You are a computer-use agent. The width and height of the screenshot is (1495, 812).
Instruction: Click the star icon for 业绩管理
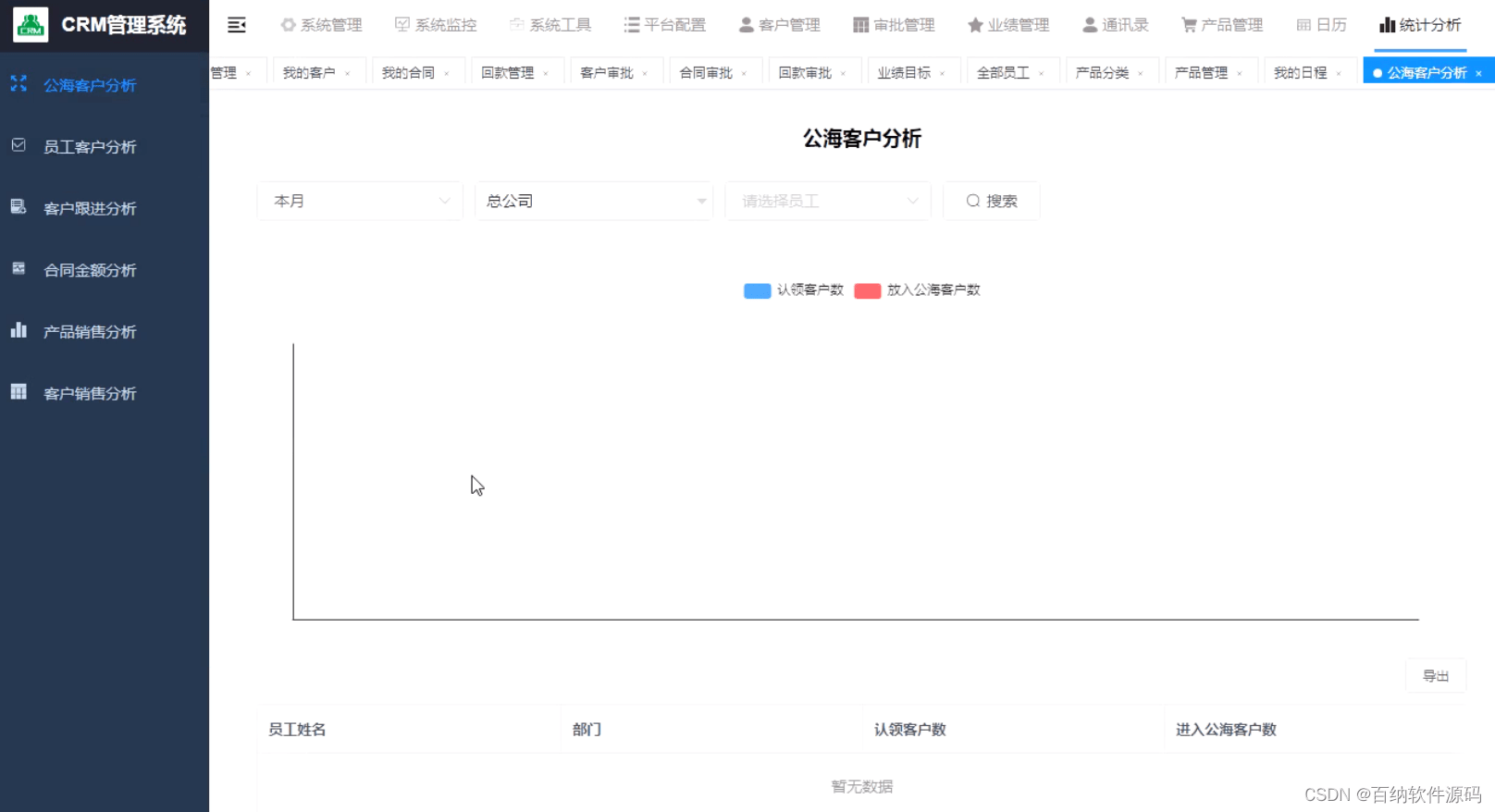click(x=975, y=25)
